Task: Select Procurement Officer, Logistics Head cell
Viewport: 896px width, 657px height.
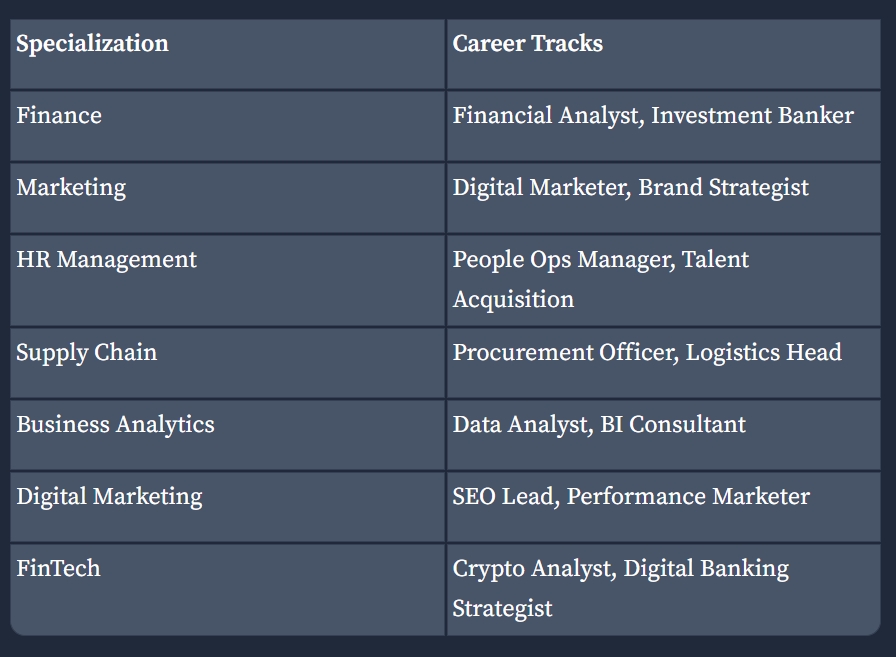Action: pyautogui.click(x=663, y=363)
